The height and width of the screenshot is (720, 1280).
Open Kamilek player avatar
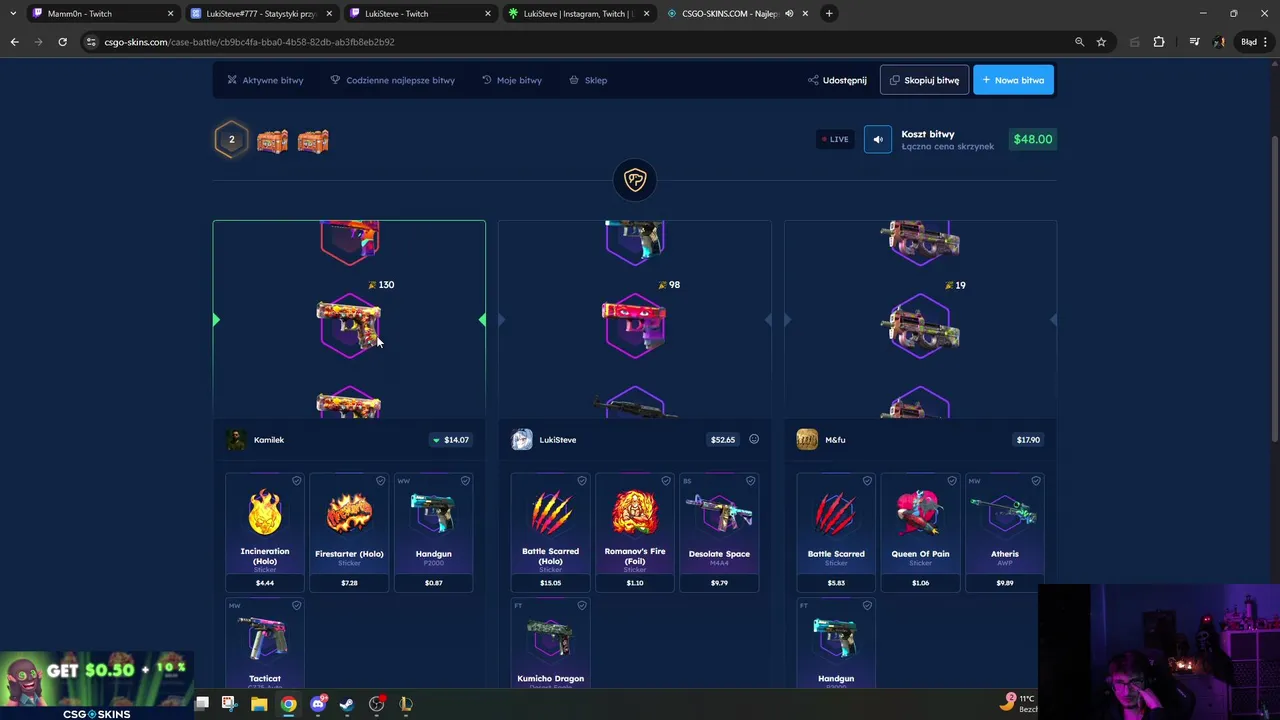coord(236,440)
